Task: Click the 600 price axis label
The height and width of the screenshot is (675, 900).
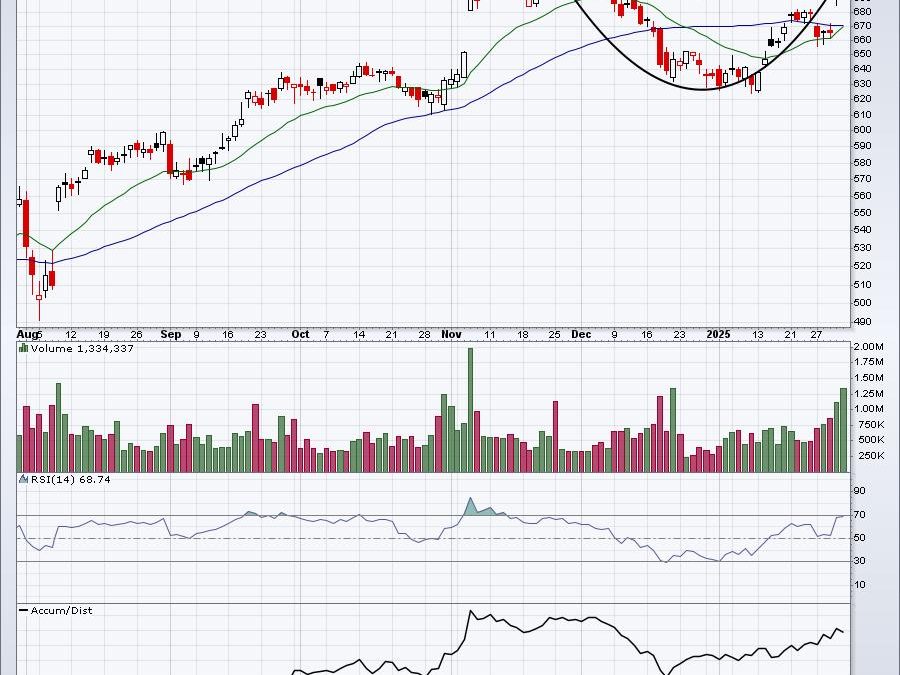Action: click(x=863, y=130)
